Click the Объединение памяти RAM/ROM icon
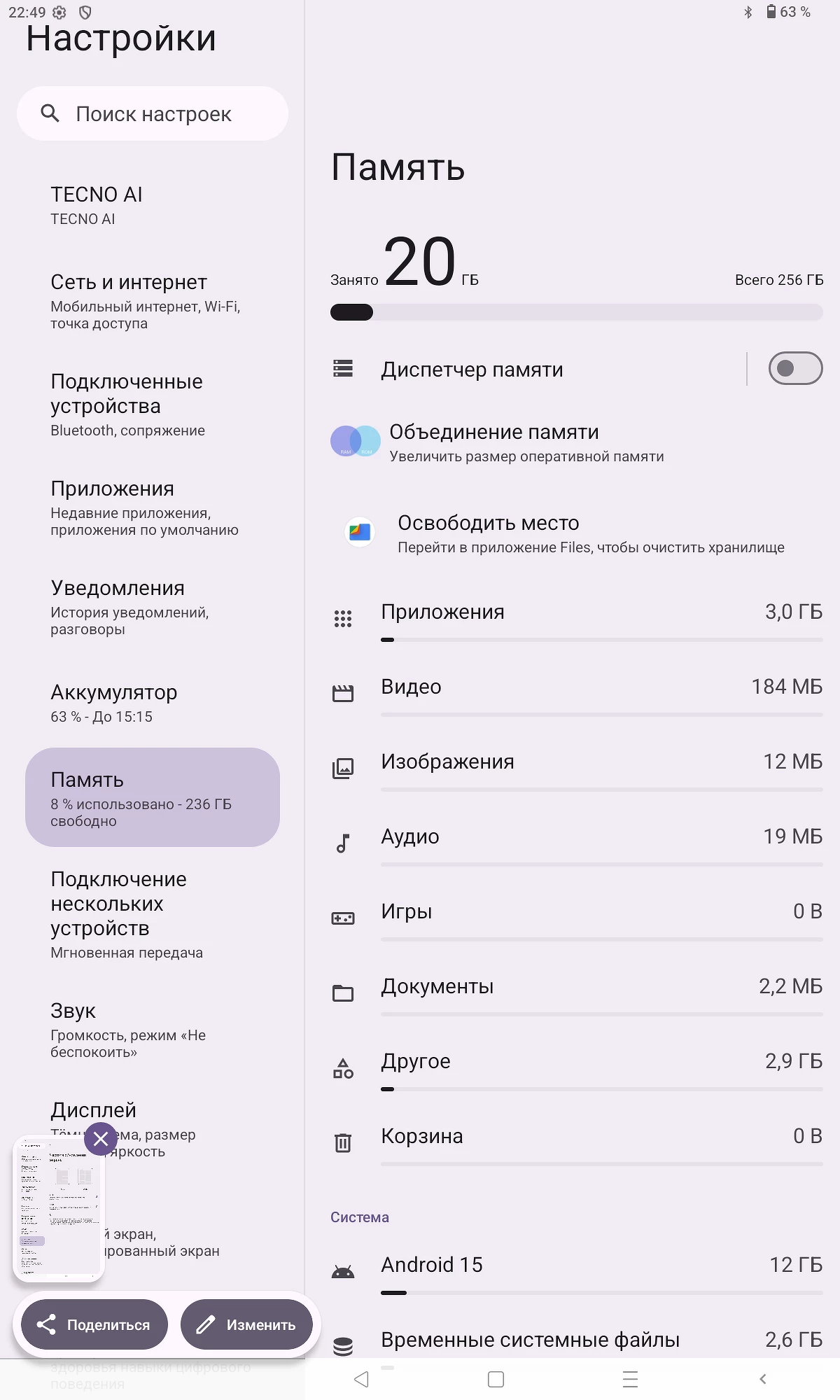Image resolution: width=840 pixels, height=1400 pixels. click(355, 442)
